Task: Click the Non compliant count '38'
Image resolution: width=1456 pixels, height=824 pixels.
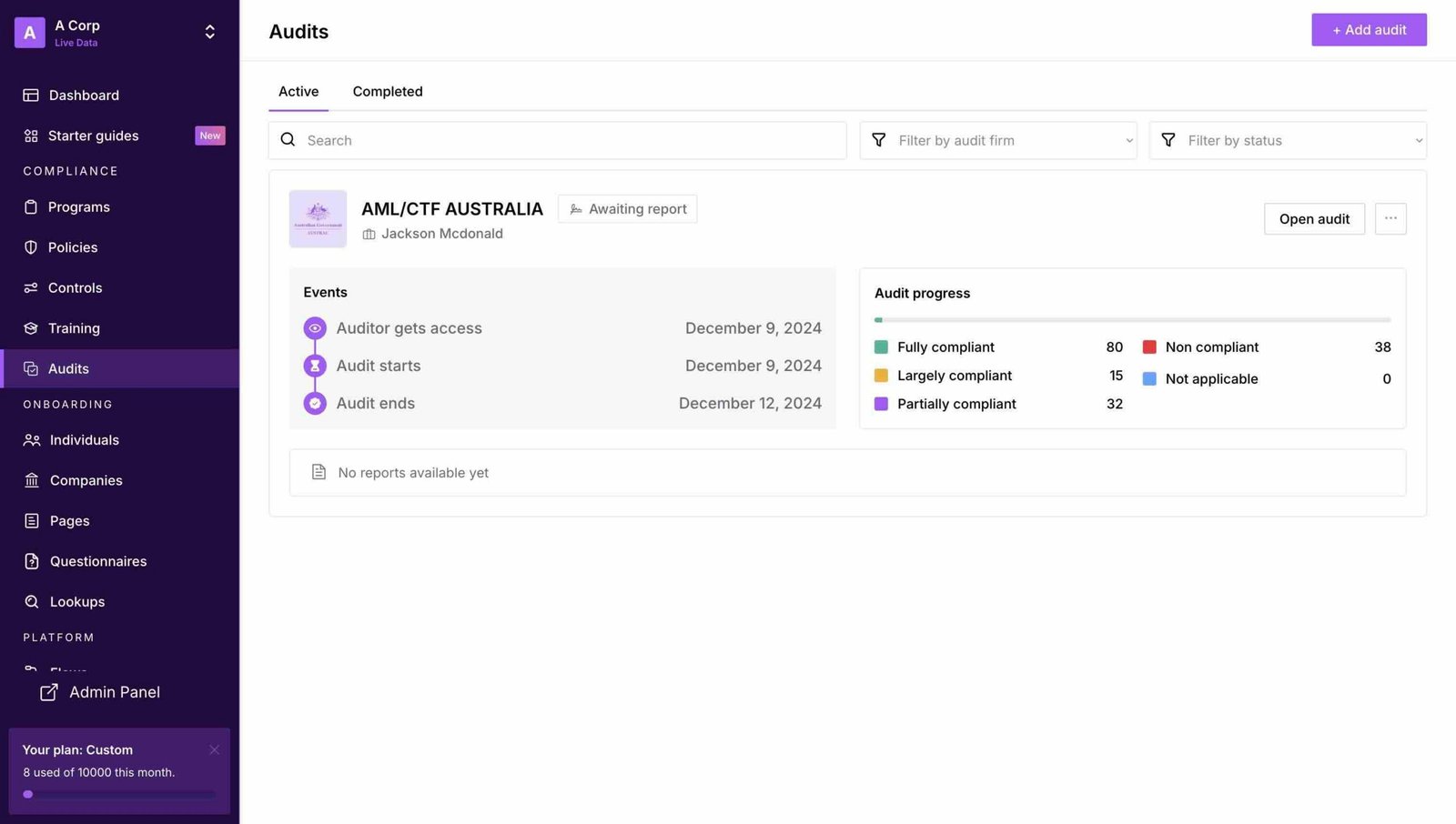Action: 1382,347
